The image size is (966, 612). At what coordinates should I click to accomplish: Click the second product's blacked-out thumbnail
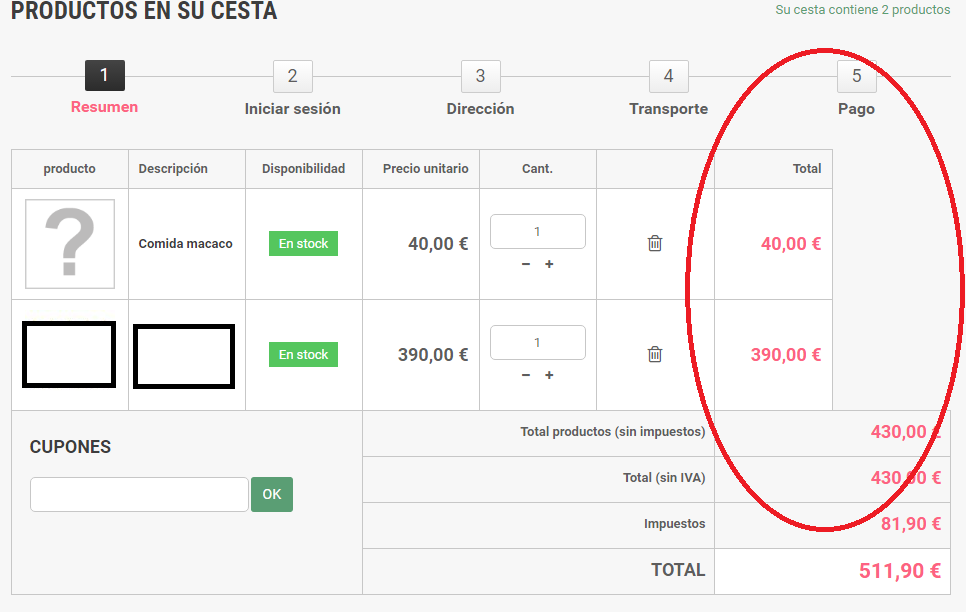click(69, 355)
